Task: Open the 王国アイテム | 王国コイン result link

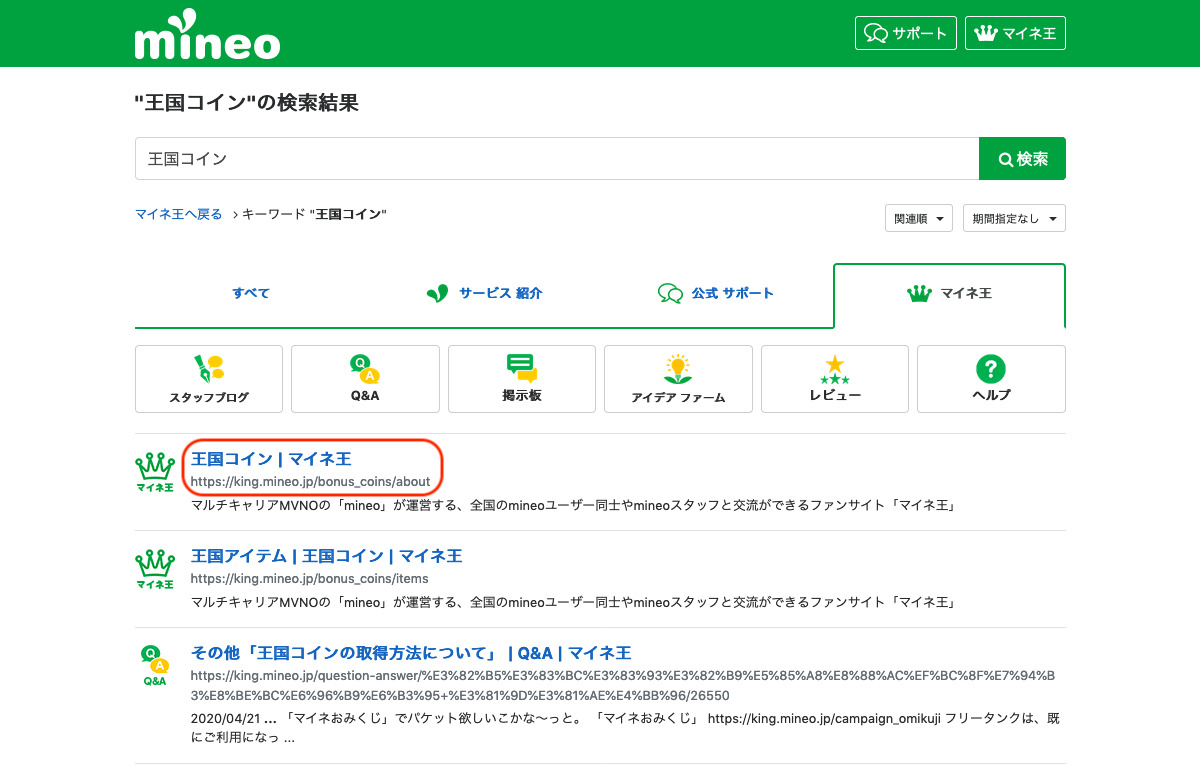Action: (326, 556)
